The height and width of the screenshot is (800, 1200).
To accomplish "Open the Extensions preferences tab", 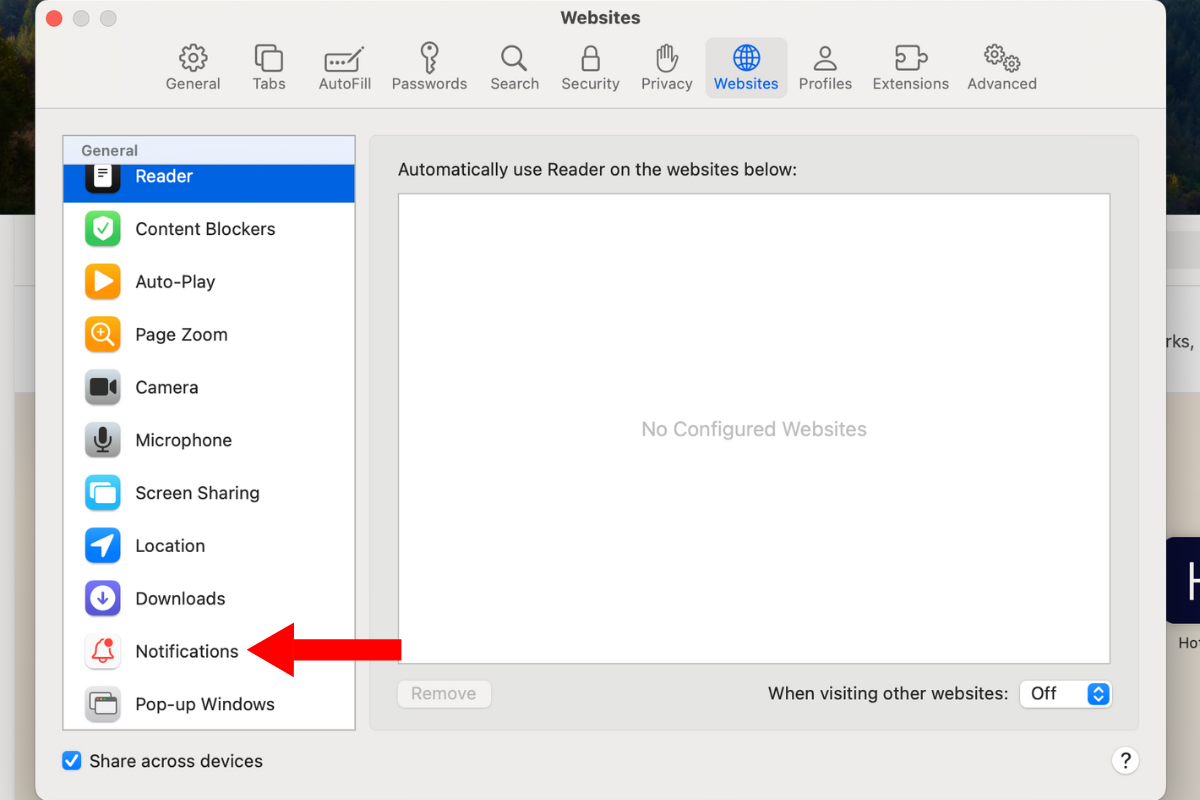I will tap(910, 68).
